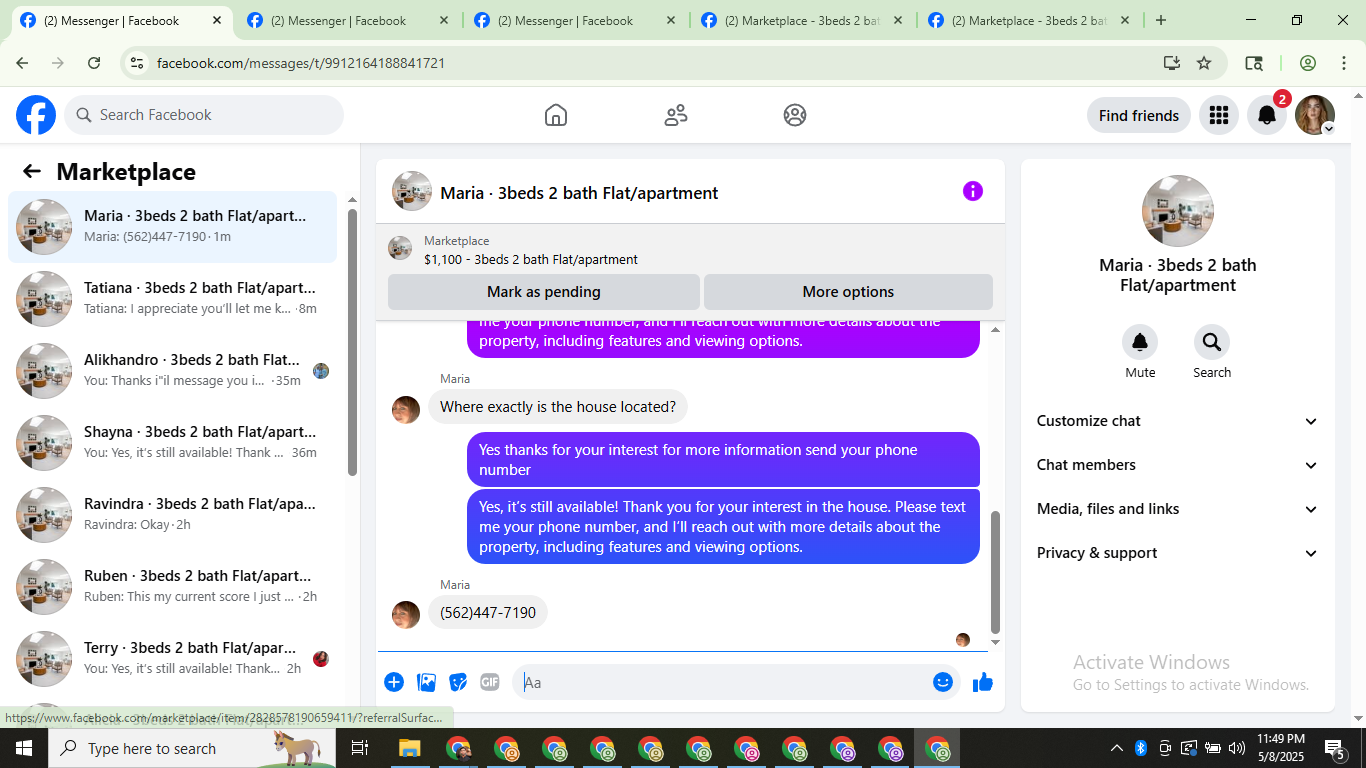
Task: Expand the Chat members section
Action: click(1178, 465)
